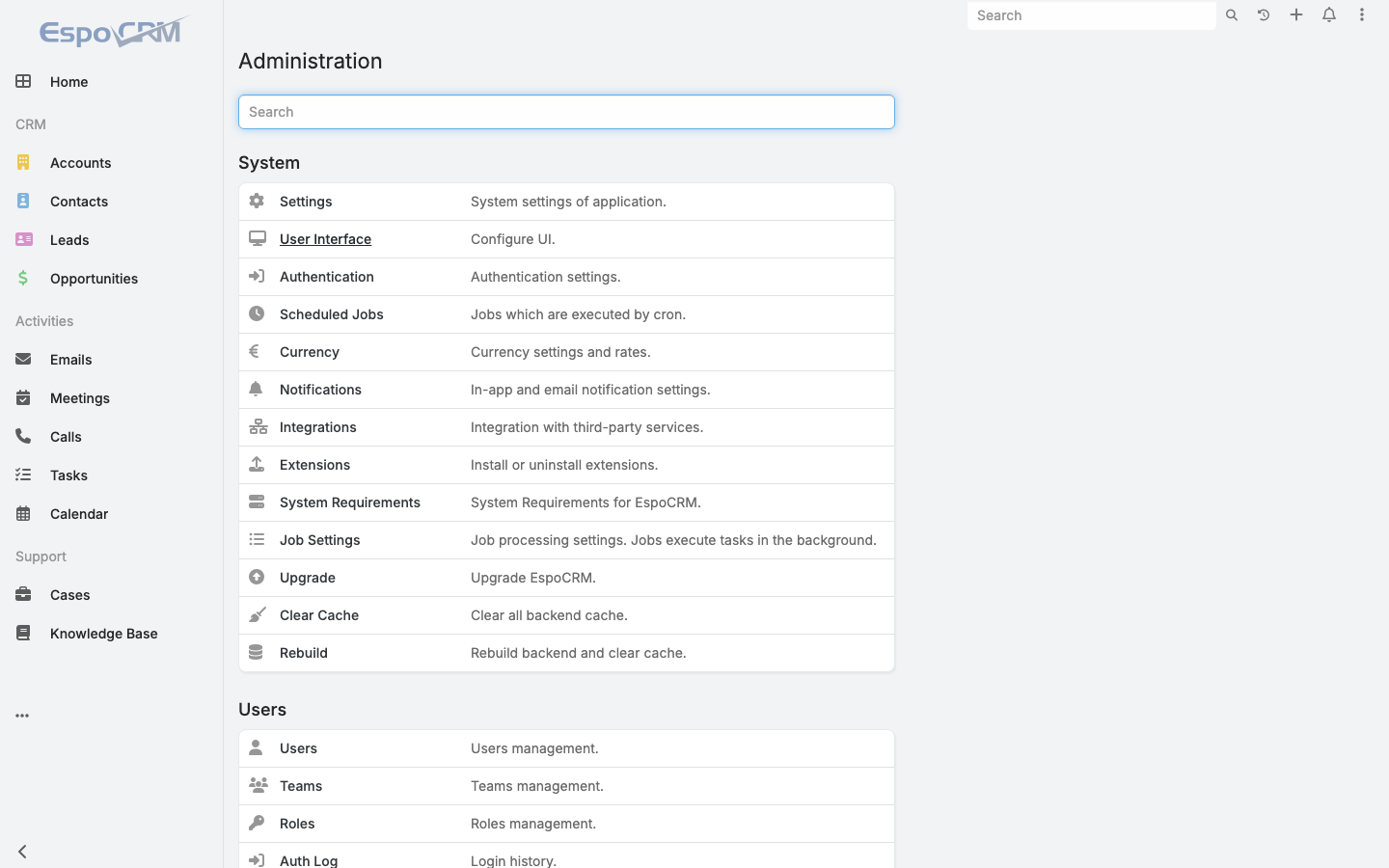The height and width of the screenshot is (868, 1389).
Task: Open the Auth Log link
Action: (309, 860)
